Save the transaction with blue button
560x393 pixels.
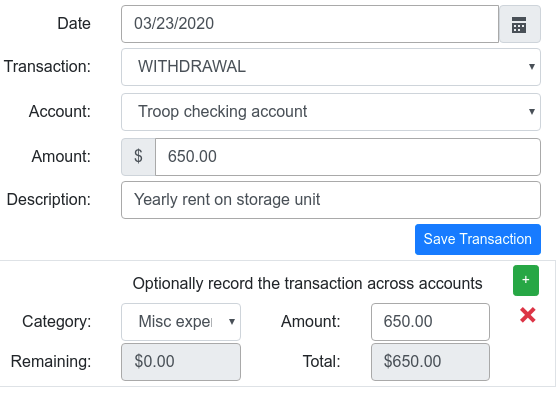(x=478, y=239)
